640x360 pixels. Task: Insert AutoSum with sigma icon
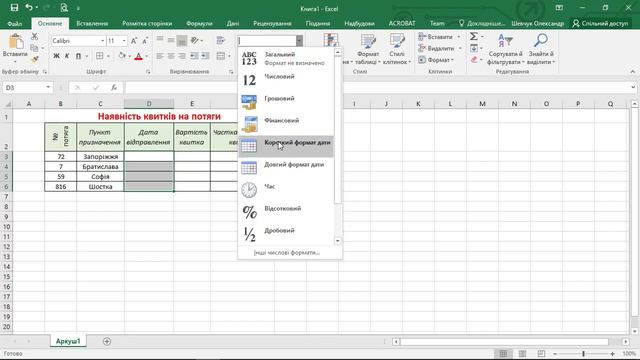pos(474,37)
